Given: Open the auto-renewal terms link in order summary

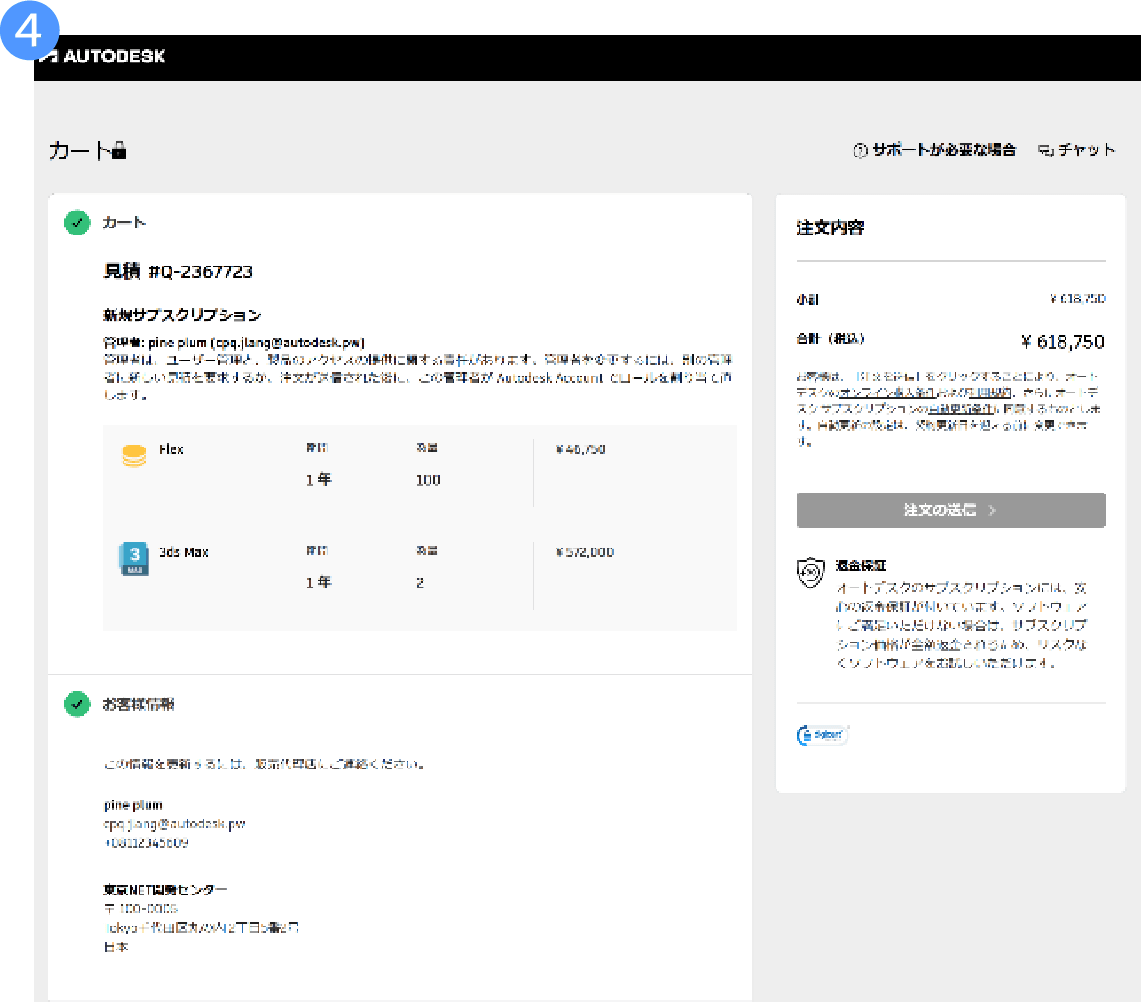Looking at the screenshot, I should pyautogui.click(x=962, y=408).
